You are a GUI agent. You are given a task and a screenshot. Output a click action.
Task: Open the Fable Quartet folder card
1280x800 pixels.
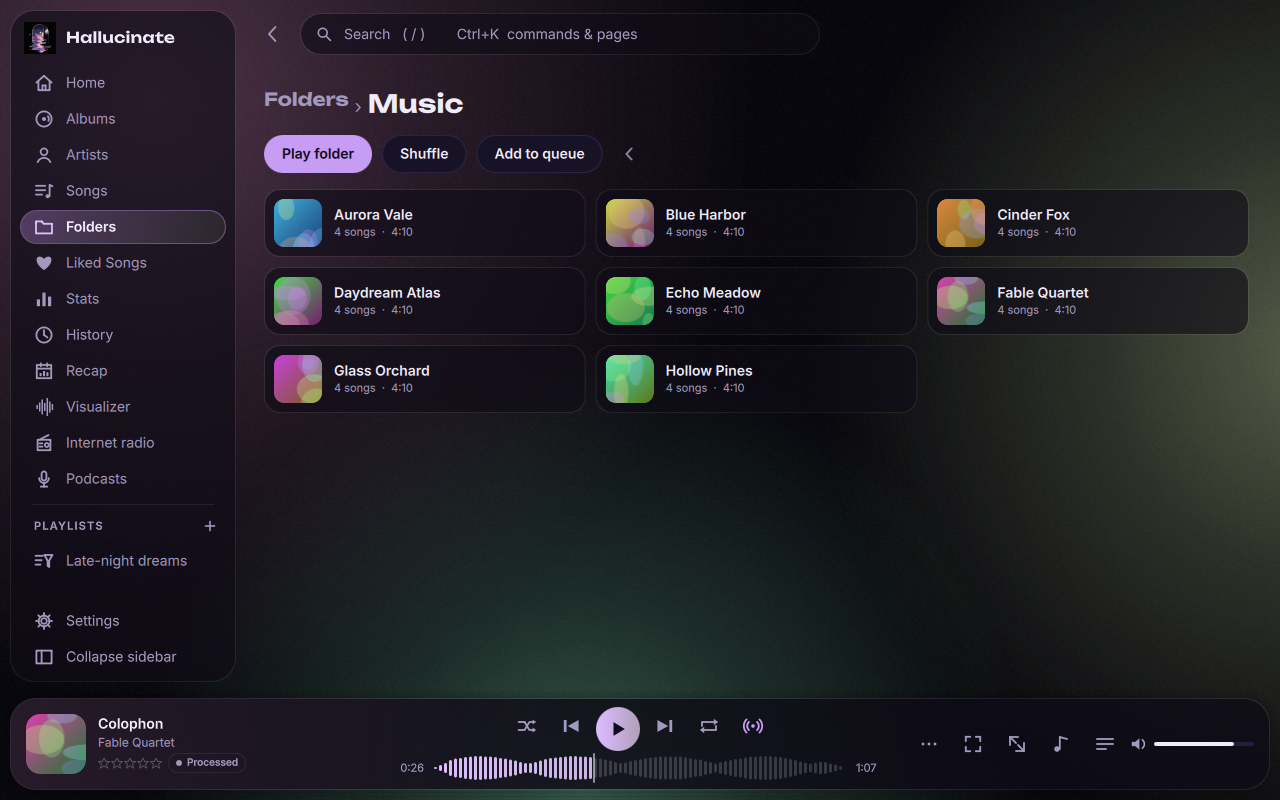coord(1088,301)
